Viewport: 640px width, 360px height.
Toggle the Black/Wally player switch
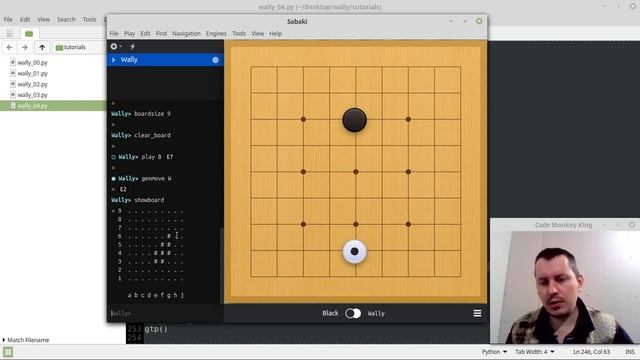point(353,313)
